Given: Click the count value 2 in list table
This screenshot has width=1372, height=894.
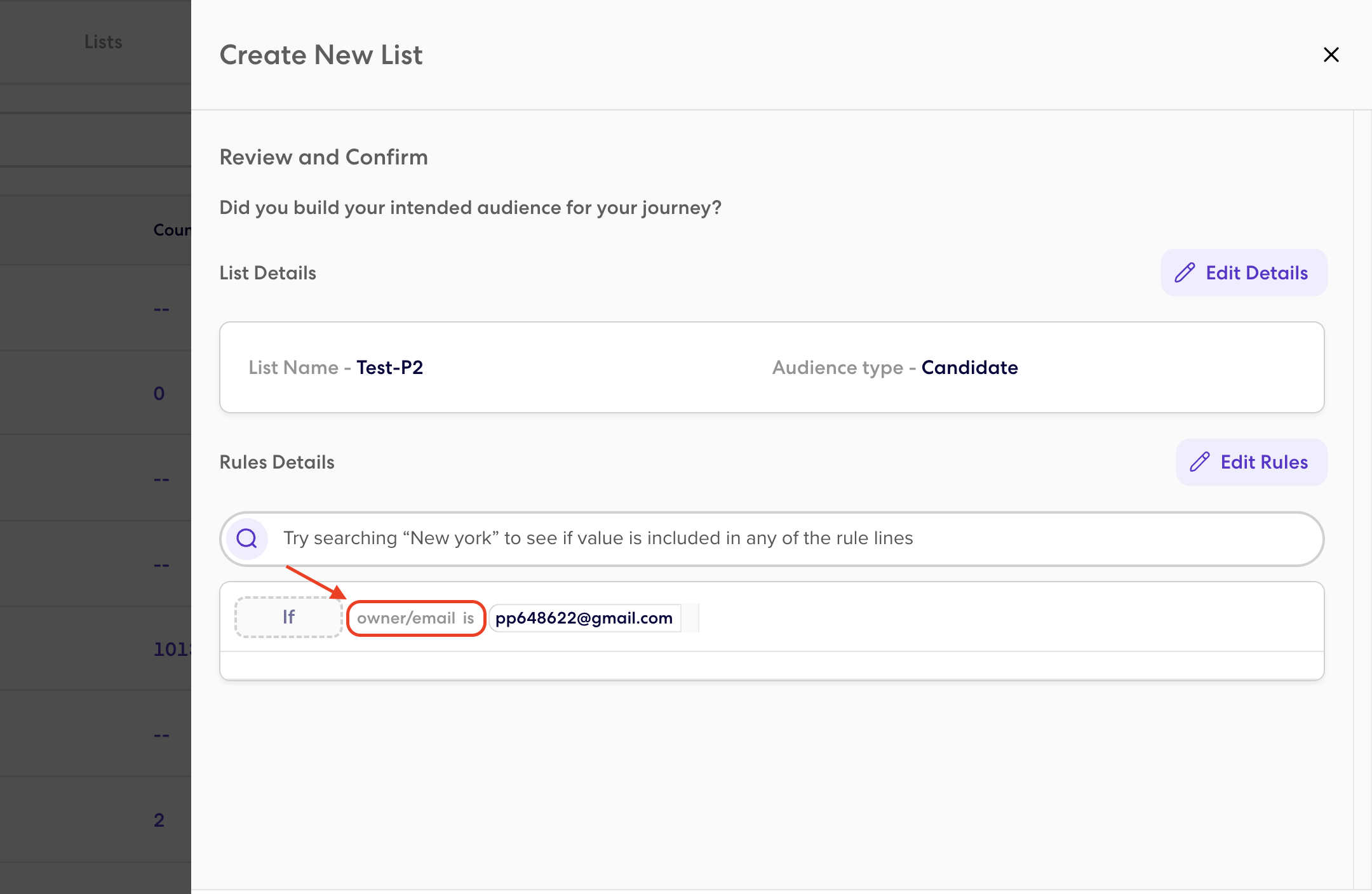Looking at the screenshot, I should [159, 820].
